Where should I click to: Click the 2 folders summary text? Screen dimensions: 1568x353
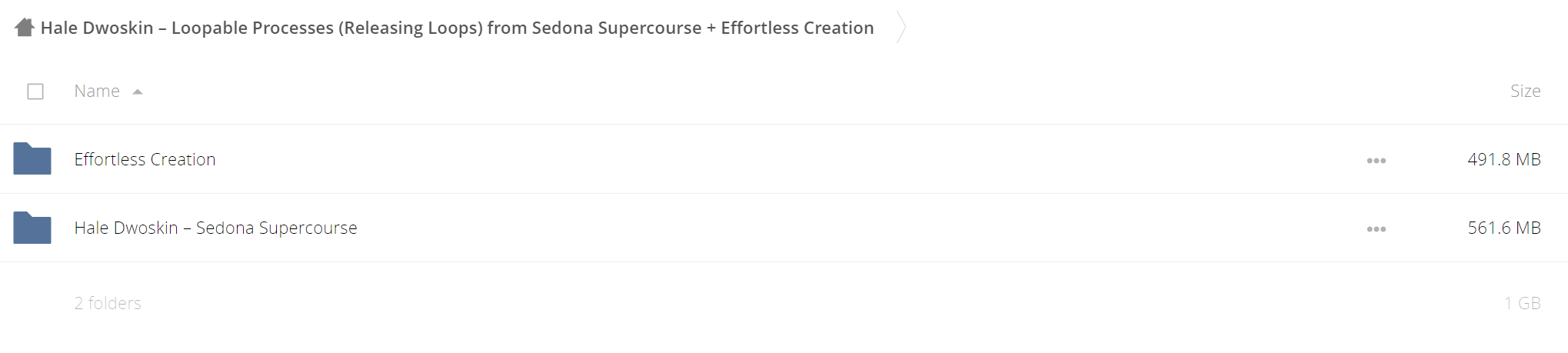[x=108, y=303]
